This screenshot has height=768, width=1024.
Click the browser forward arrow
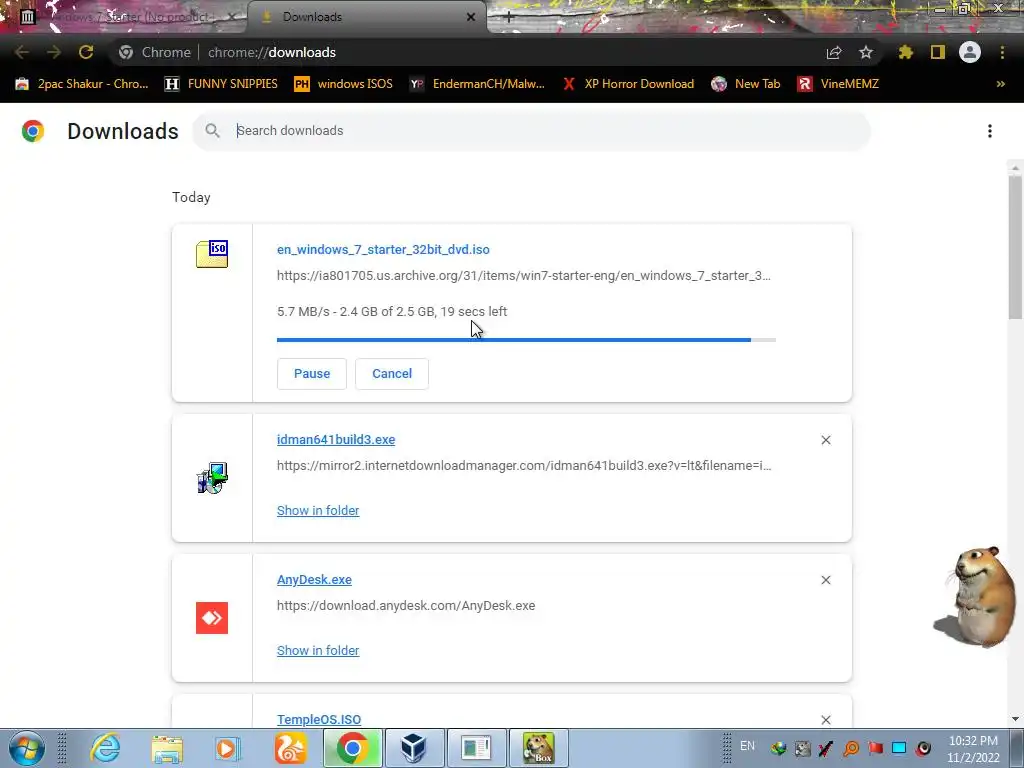click(54, 52)
